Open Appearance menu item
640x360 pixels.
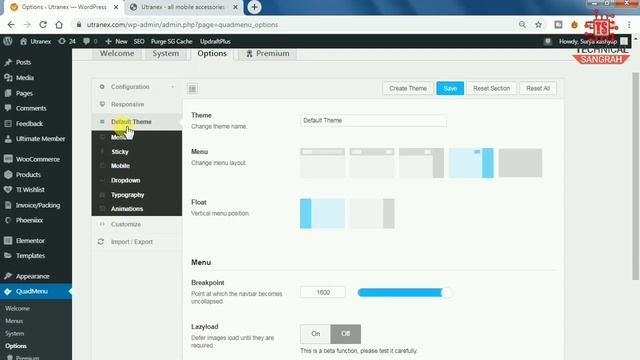coord(33,276)
